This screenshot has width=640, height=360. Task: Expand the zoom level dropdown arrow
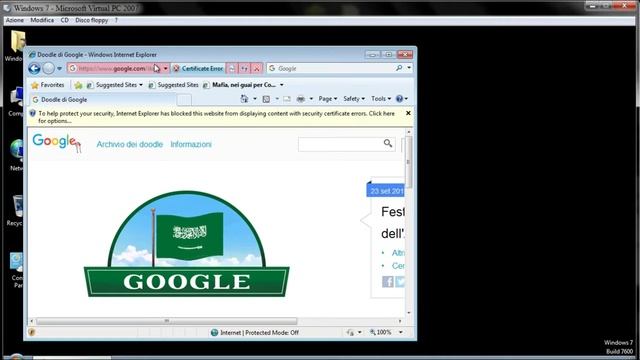click(400, 332)
